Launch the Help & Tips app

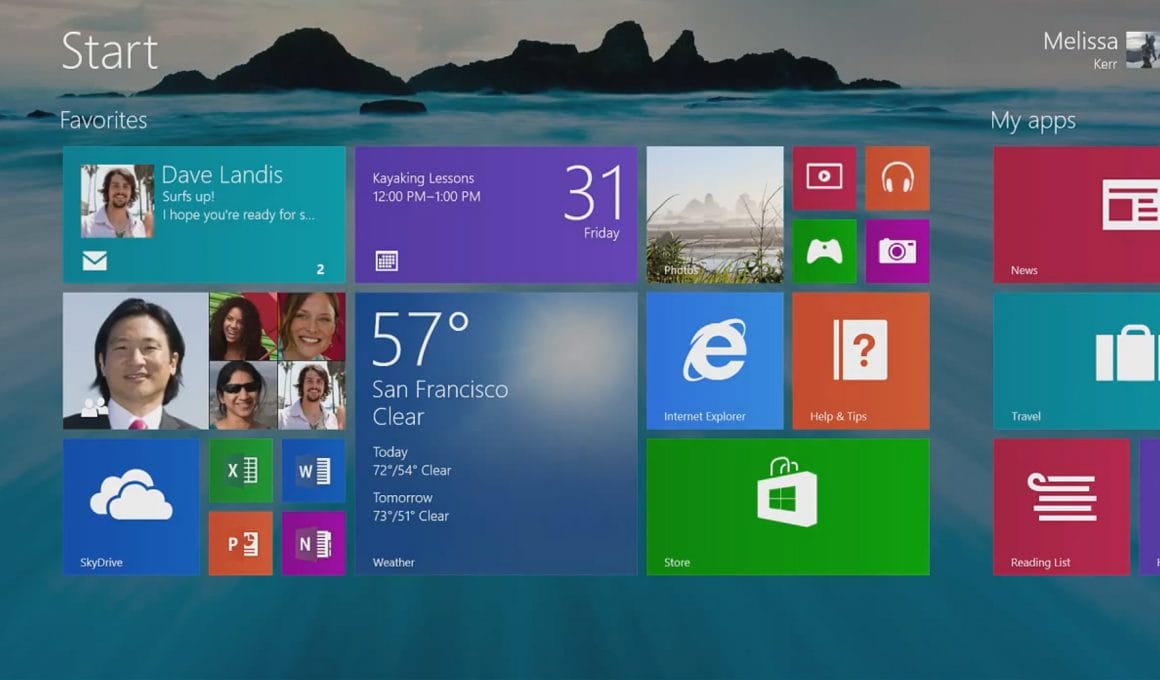point(860,361)
